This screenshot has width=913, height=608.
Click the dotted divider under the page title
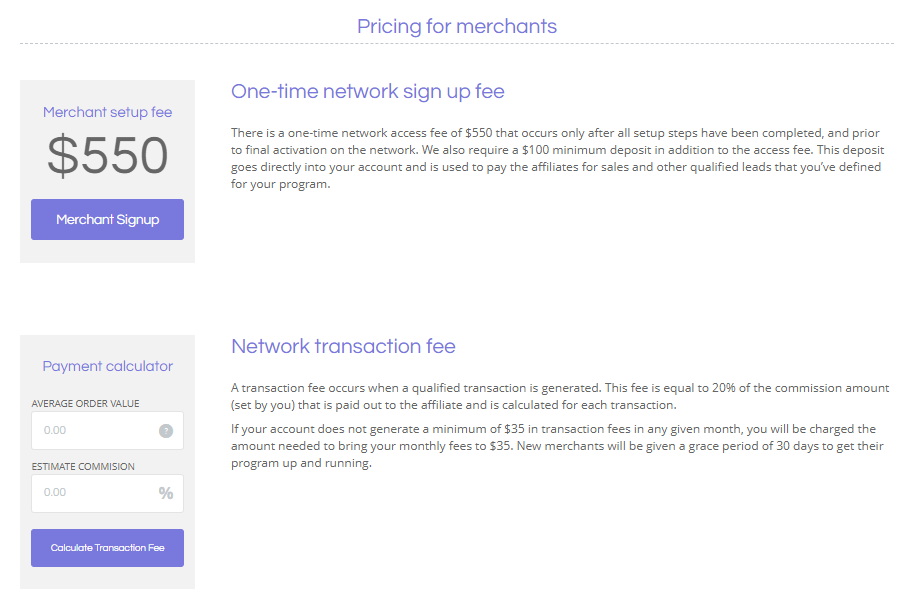coord(457,44)
